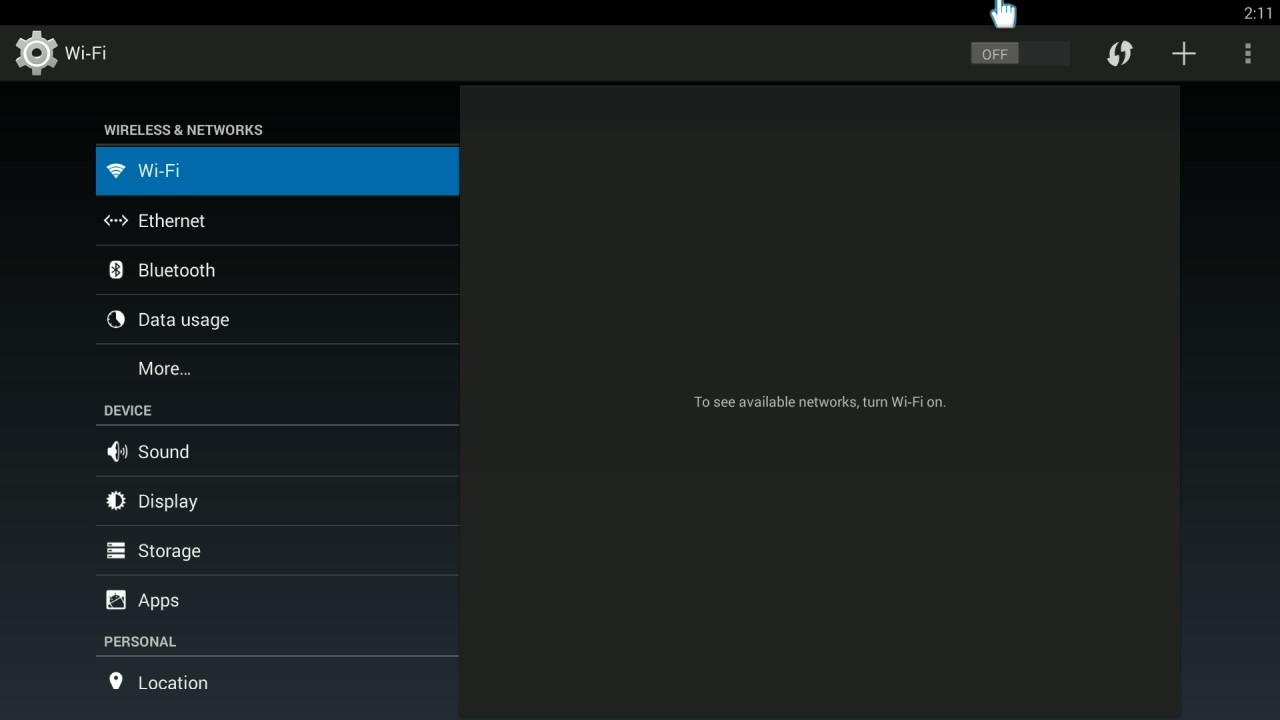Click the Storage icon in sidebar

pos(116,551)
